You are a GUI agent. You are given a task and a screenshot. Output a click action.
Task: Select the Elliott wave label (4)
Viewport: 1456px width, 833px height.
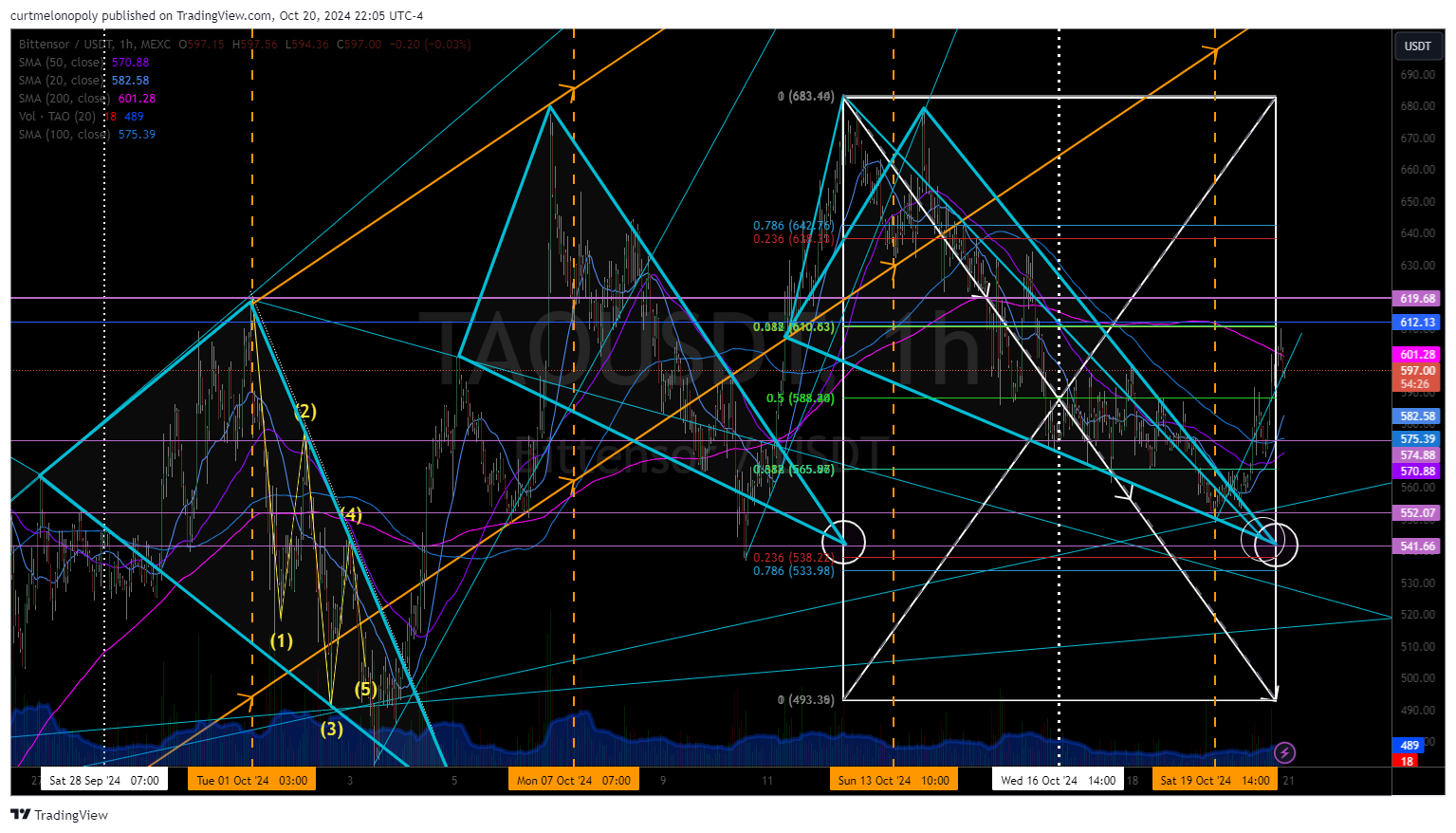(351, 515)
